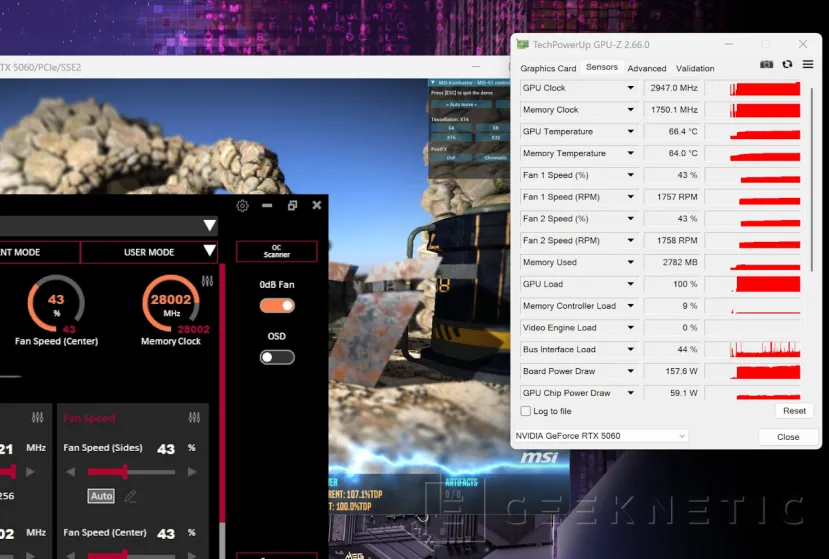Screen dimensions: 829x559
Task: Click the MSI panel red scrollbar
Action: [x=222, y=391]
